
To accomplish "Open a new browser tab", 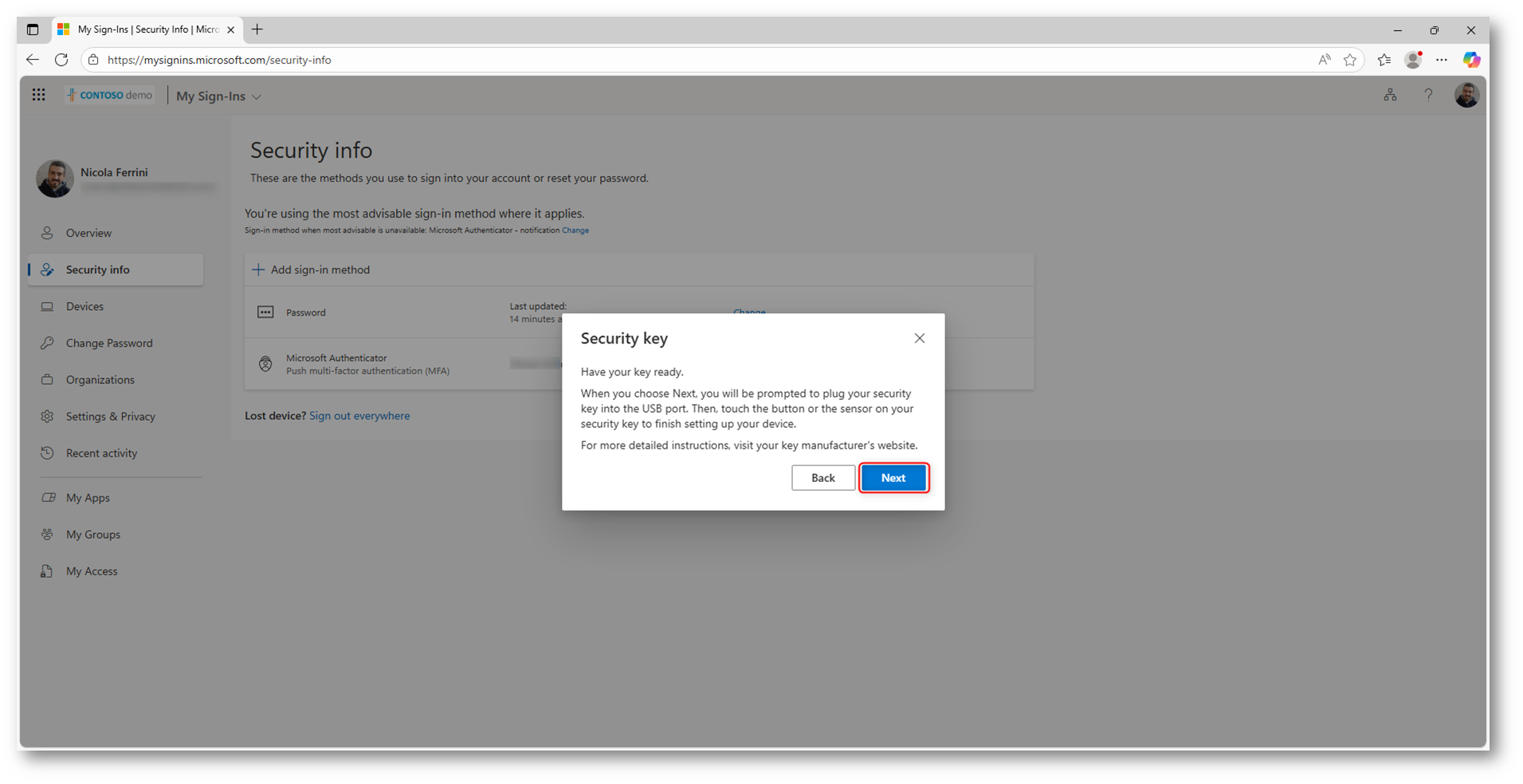I will coord(257,29).
